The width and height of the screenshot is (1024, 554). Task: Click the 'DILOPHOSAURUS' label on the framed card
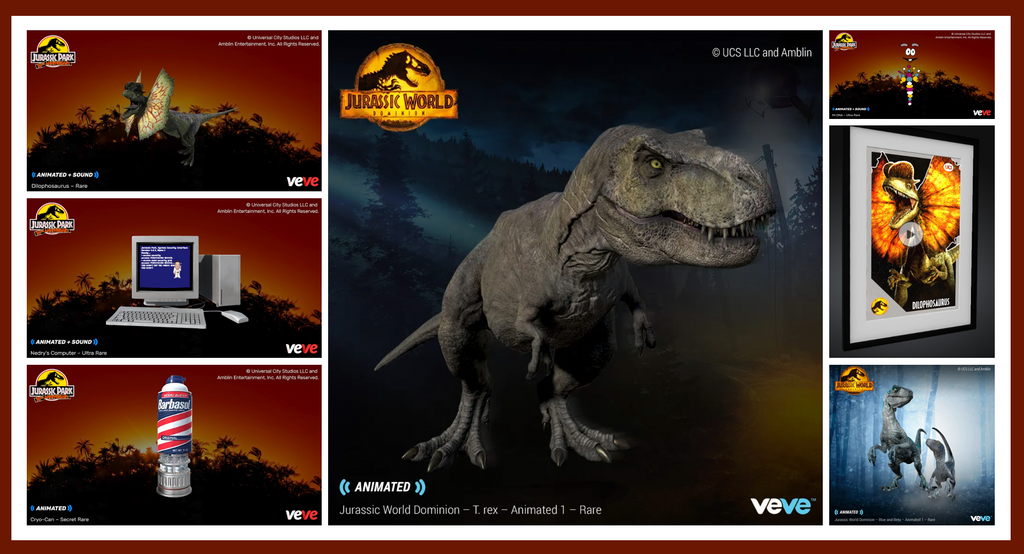click(x=930, y=303)
